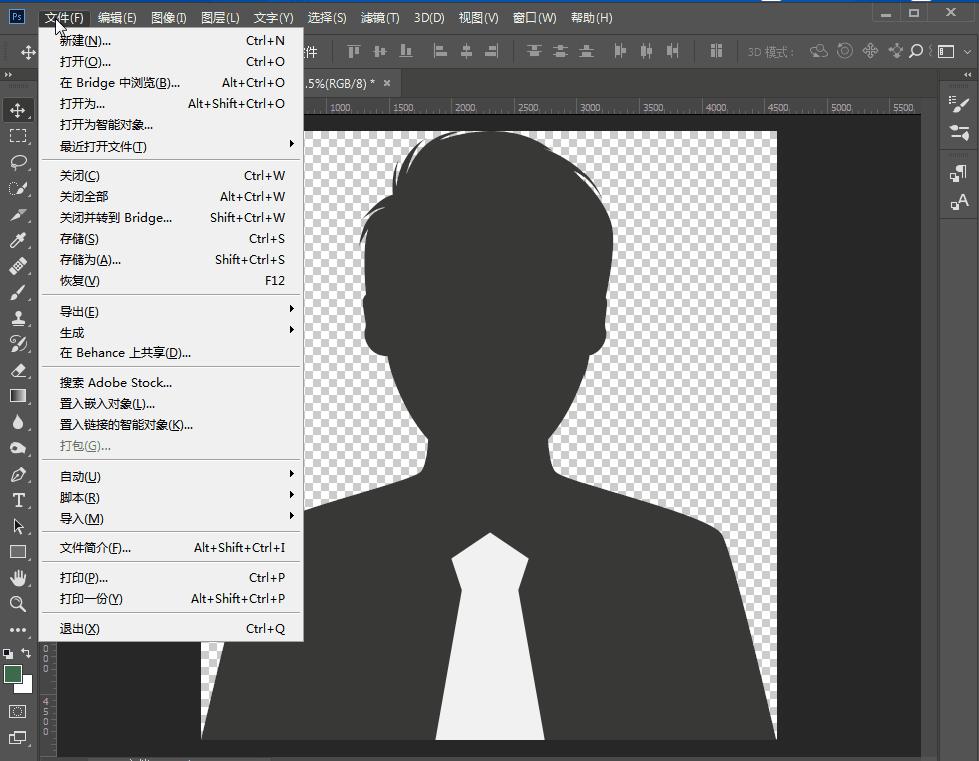Toggle Quick Mask mode
The image size is (979, 761).
(18, 711)
